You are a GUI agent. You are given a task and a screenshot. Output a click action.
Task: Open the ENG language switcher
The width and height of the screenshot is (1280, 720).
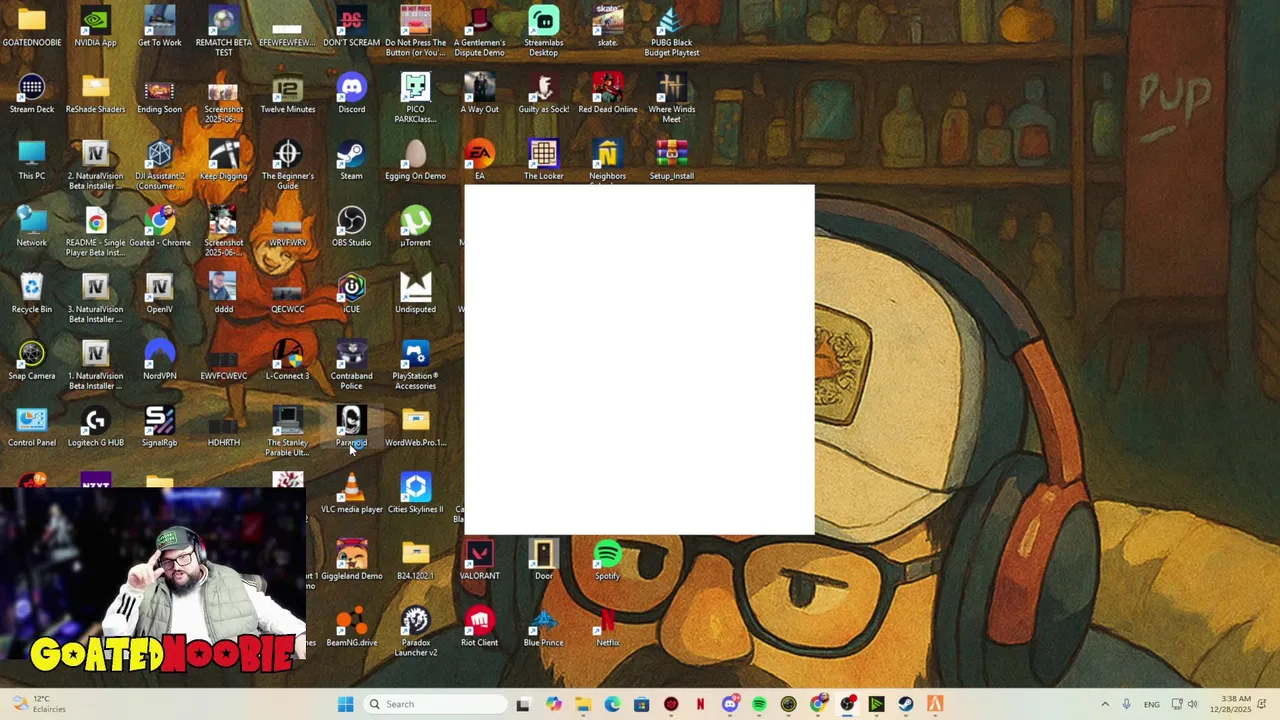pos(1152,704)
